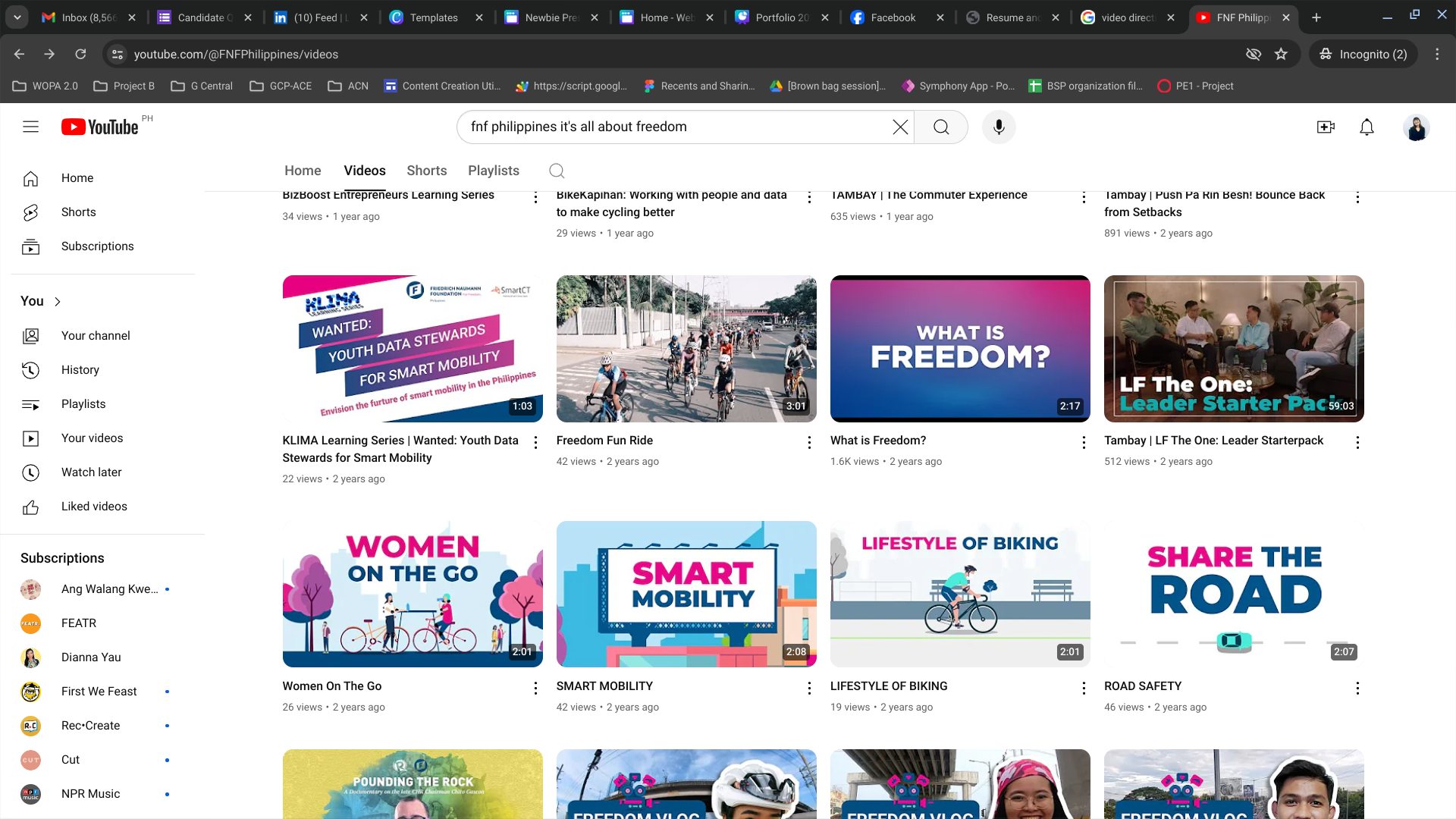Open the notifications bell
1456x819 pixels.
1367,127
